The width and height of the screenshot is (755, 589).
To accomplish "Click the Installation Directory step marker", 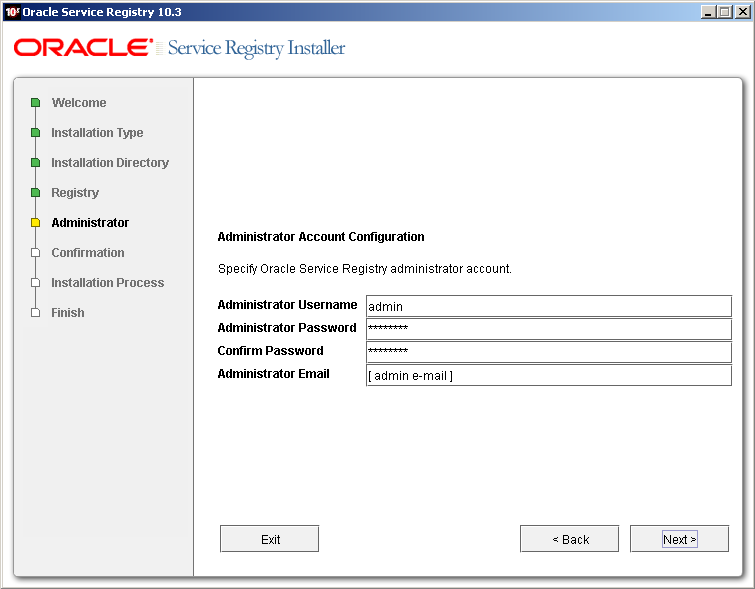I will pyautogui.click(x=35, y=163).
